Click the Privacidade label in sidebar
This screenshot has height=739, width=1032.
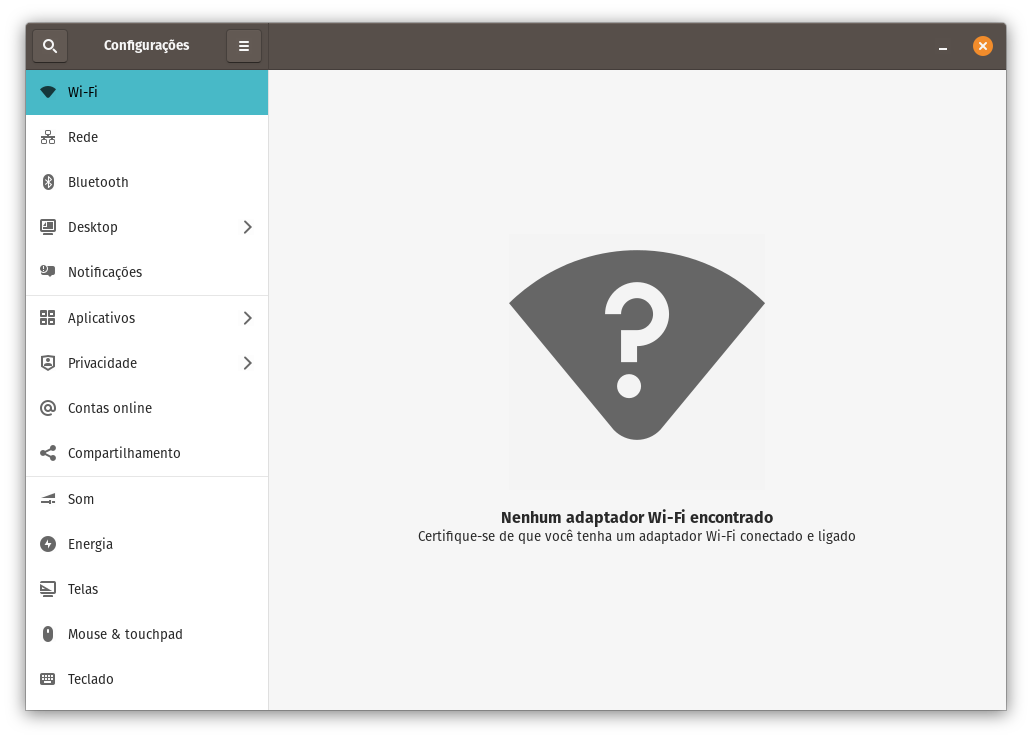(x=103, y=363)
